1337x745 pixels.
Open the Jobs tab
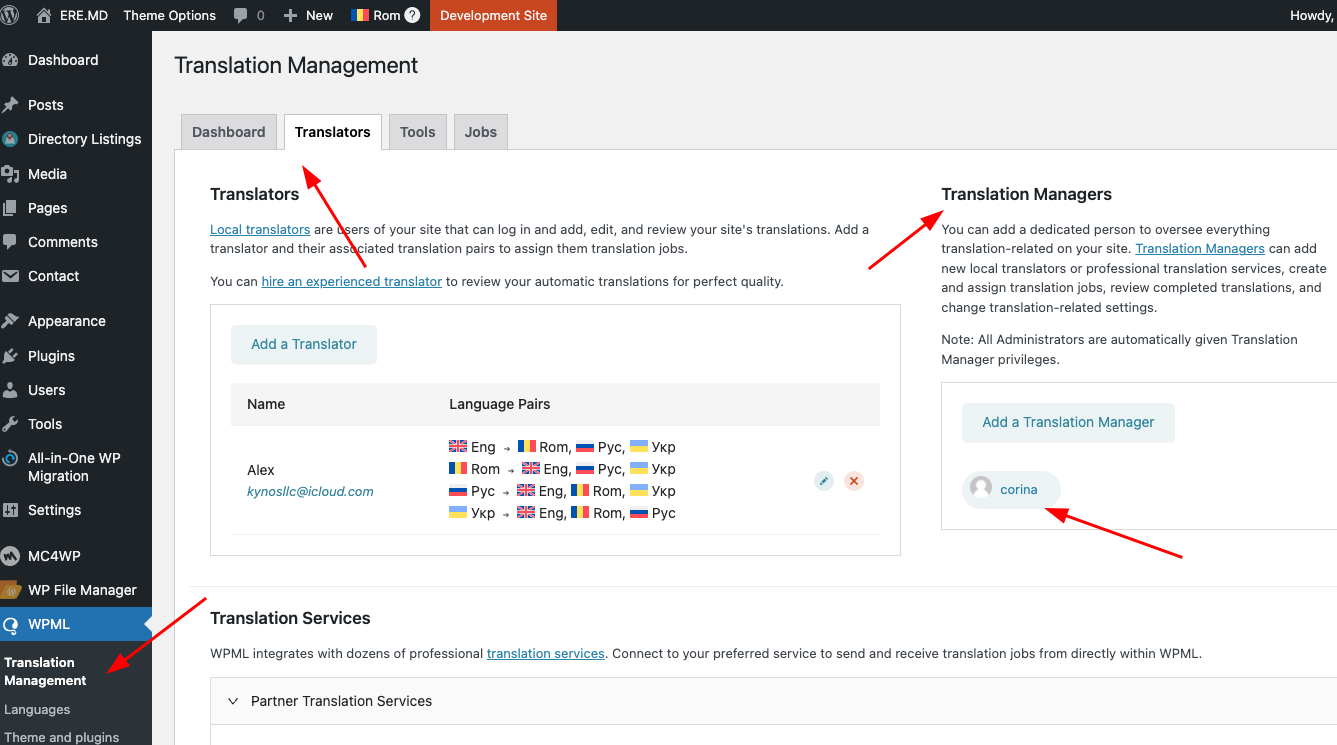pos(481,132)
